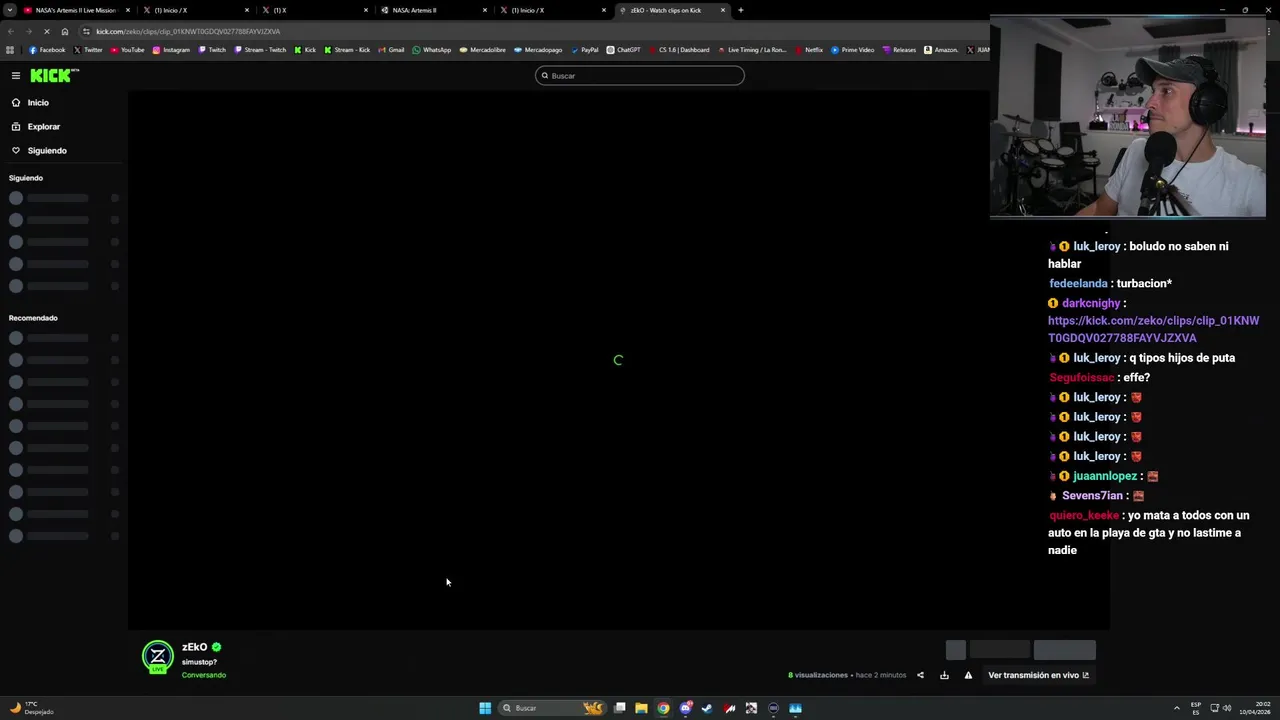
Task: Open the PayPal bookmark
Action: (584, 50)
